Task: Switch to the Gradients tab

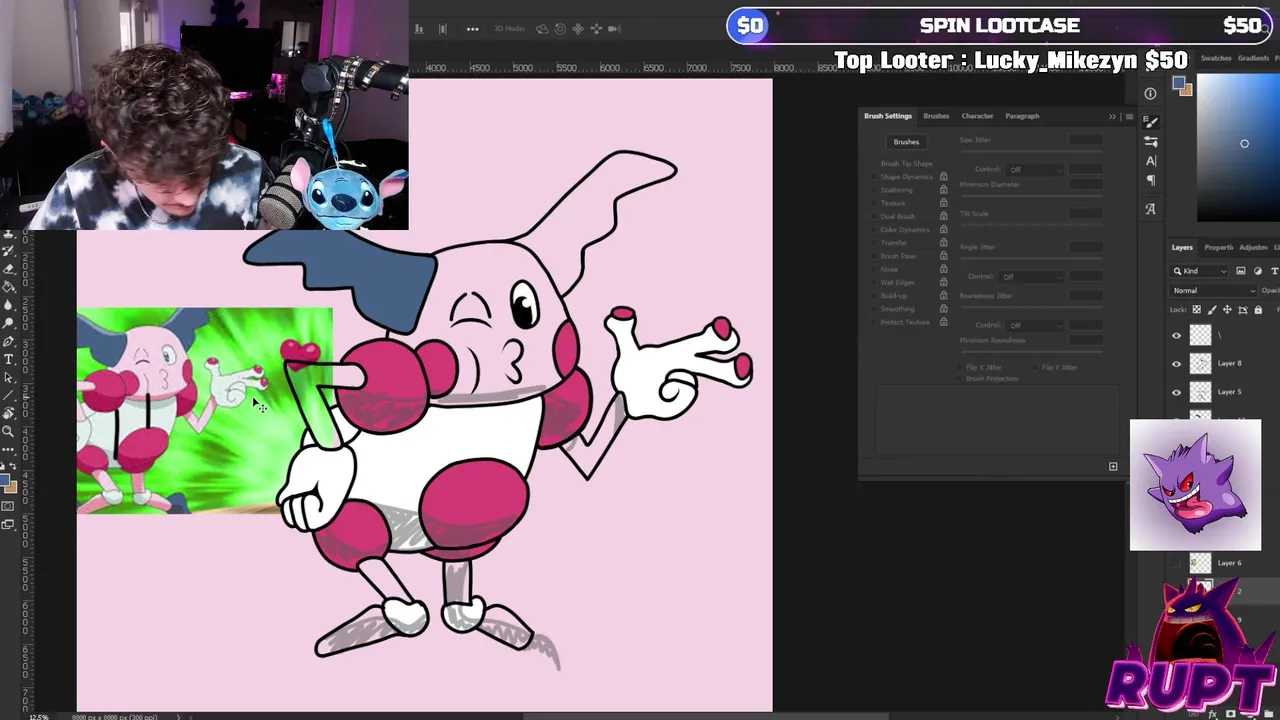Action: [x=1253, y=58]
